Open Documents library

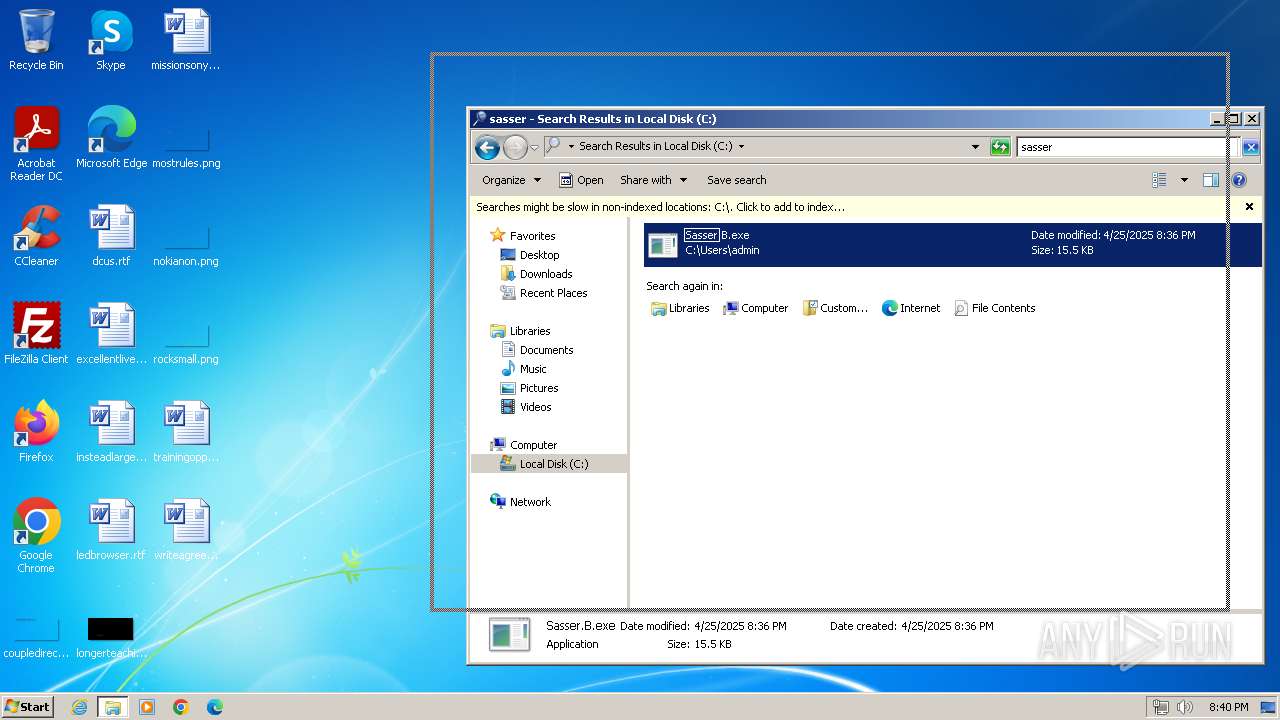click(546, 350)
